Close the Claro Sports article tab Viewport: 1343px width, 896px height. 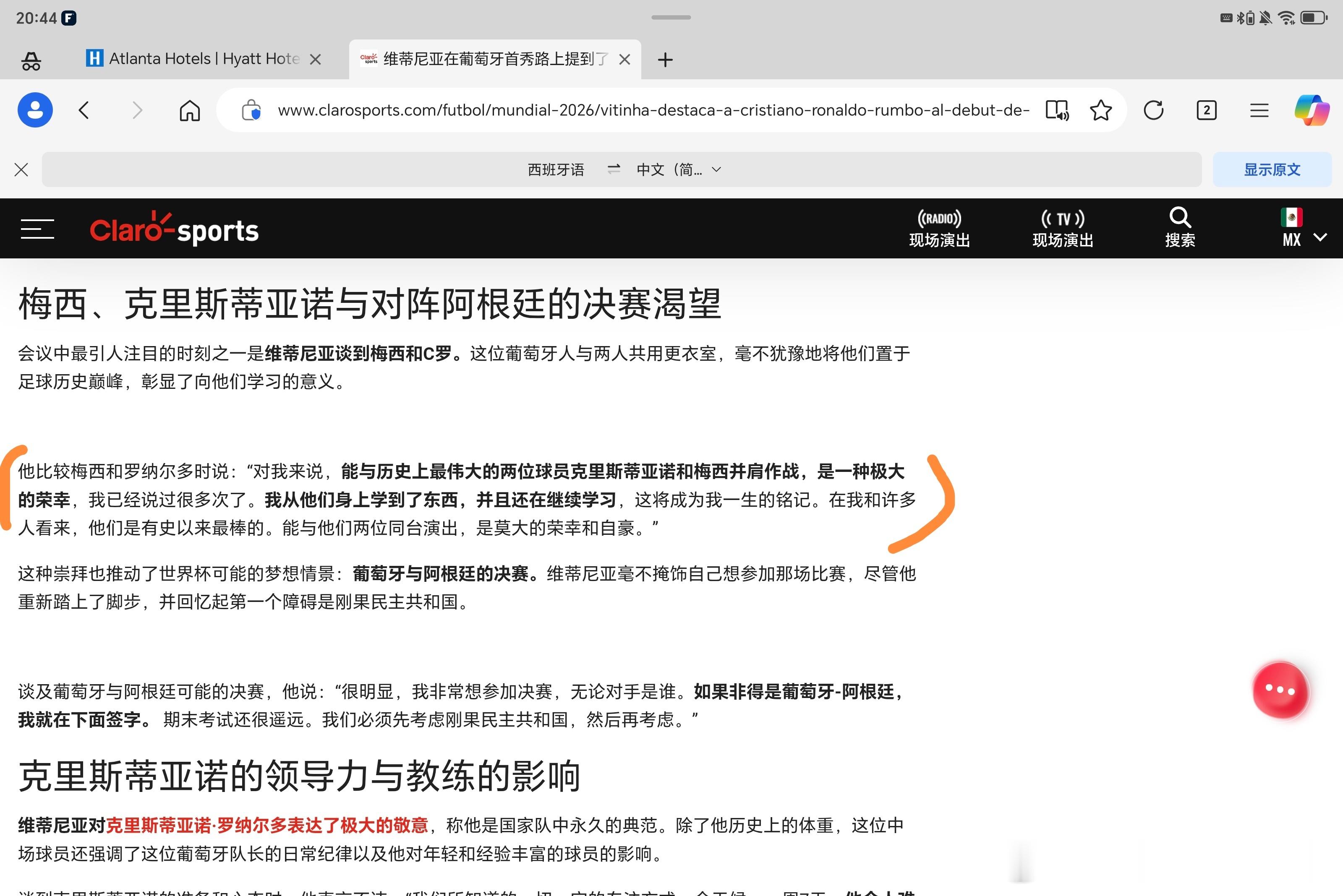tap(625, 60)
